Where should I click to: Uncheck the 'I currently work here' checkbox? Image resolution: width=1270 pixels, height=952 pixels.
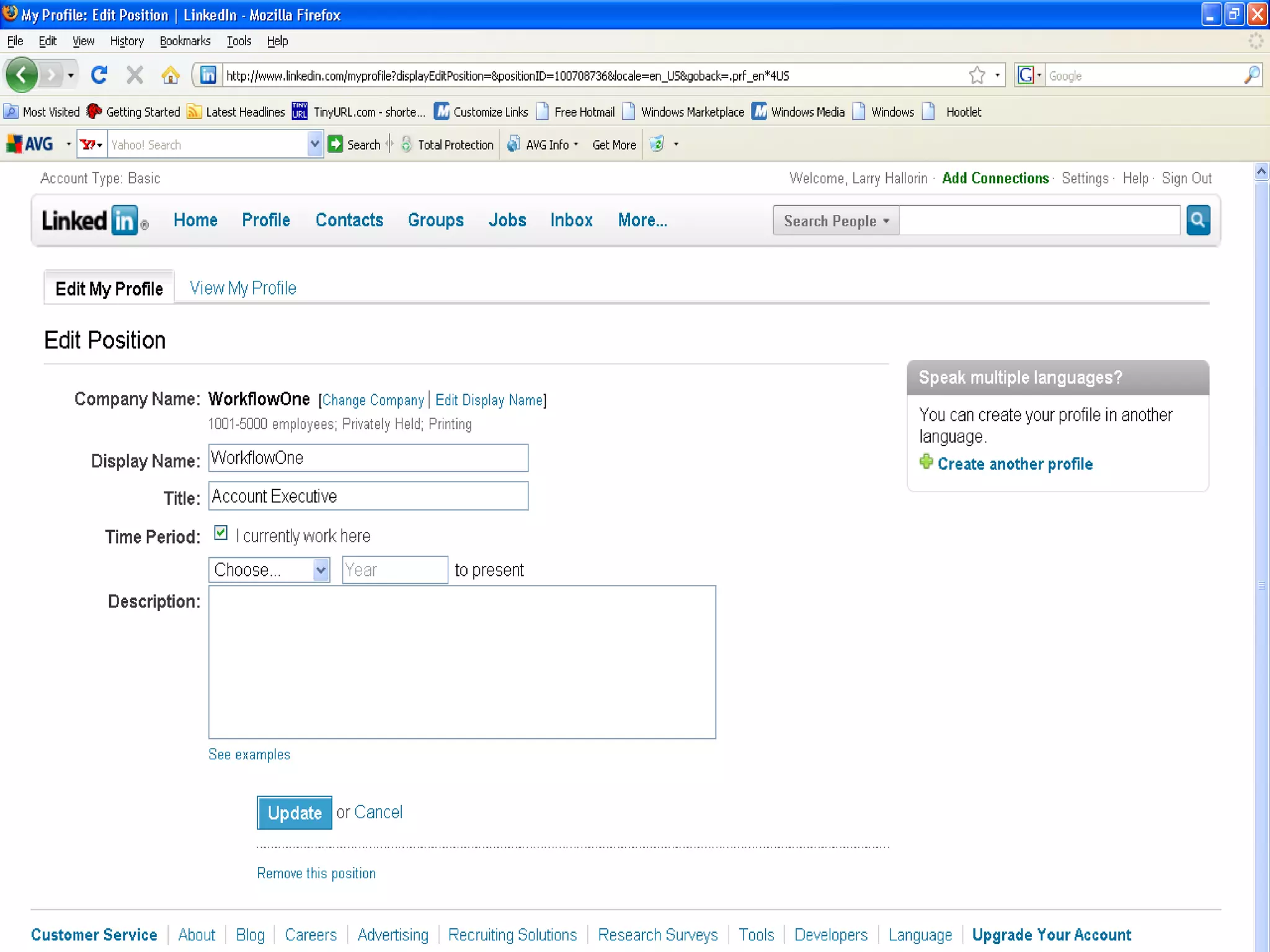click(221, 533)
